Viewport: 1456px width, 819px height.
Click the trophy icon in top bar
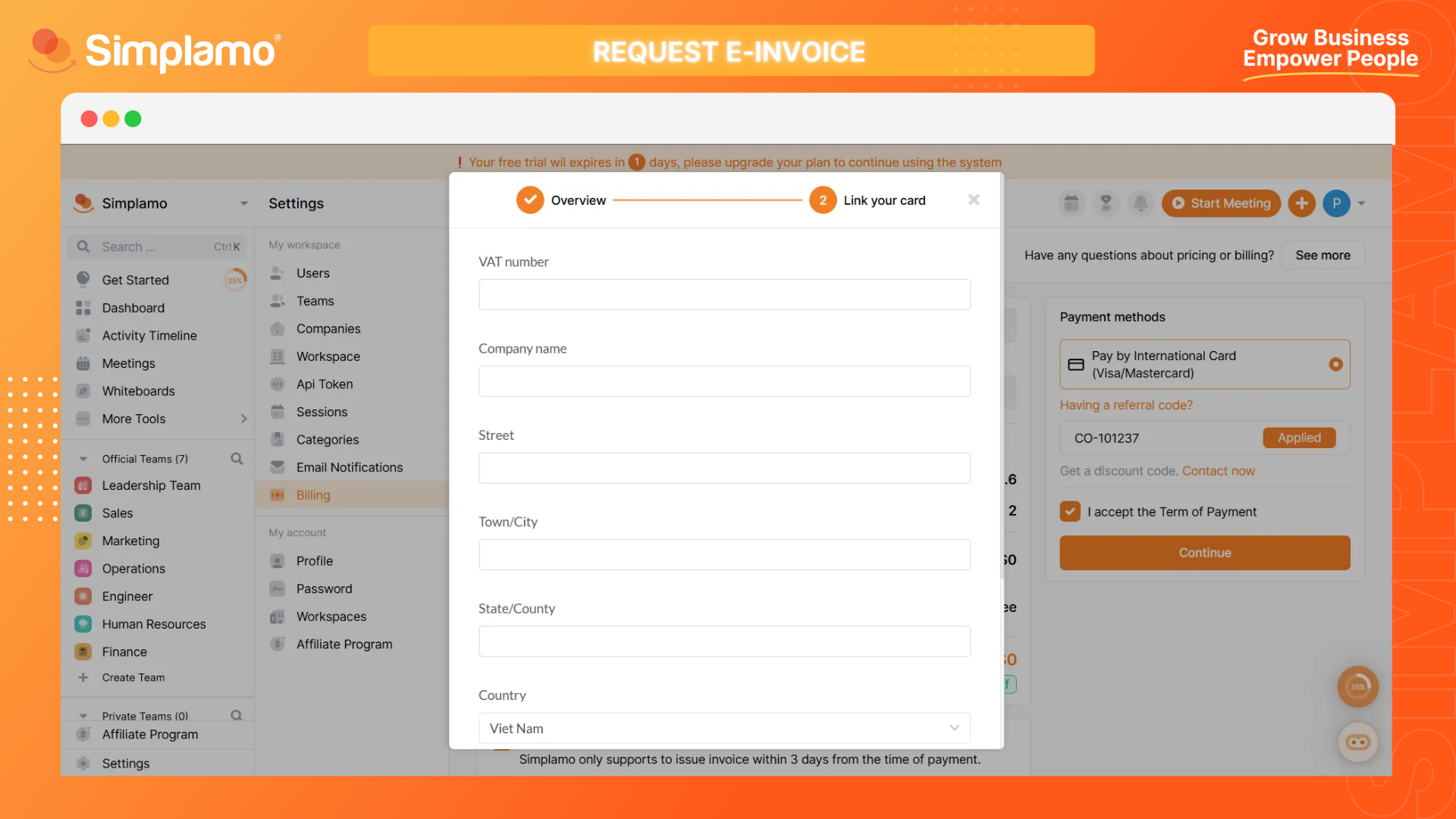pyautogui.click(x=1106, y=203)
